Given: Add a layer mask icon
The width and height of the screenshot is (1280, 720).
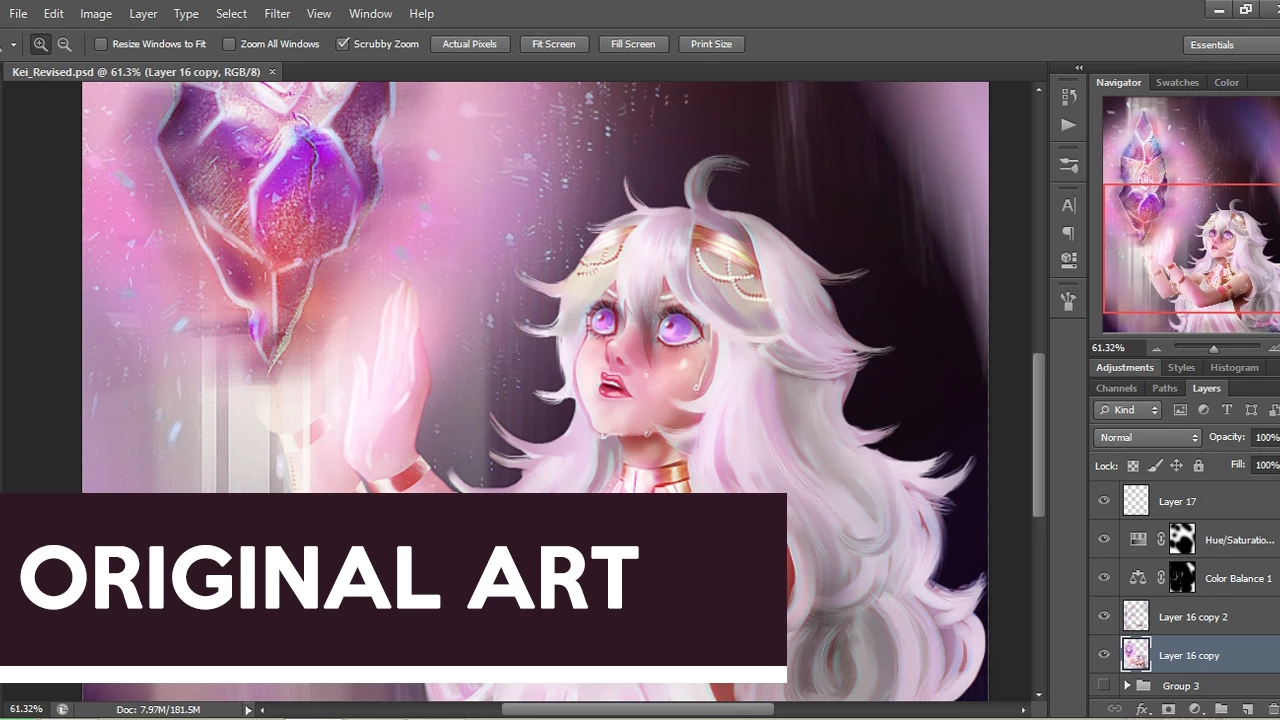Looking at the screenshot, I should coord(1168,709).
